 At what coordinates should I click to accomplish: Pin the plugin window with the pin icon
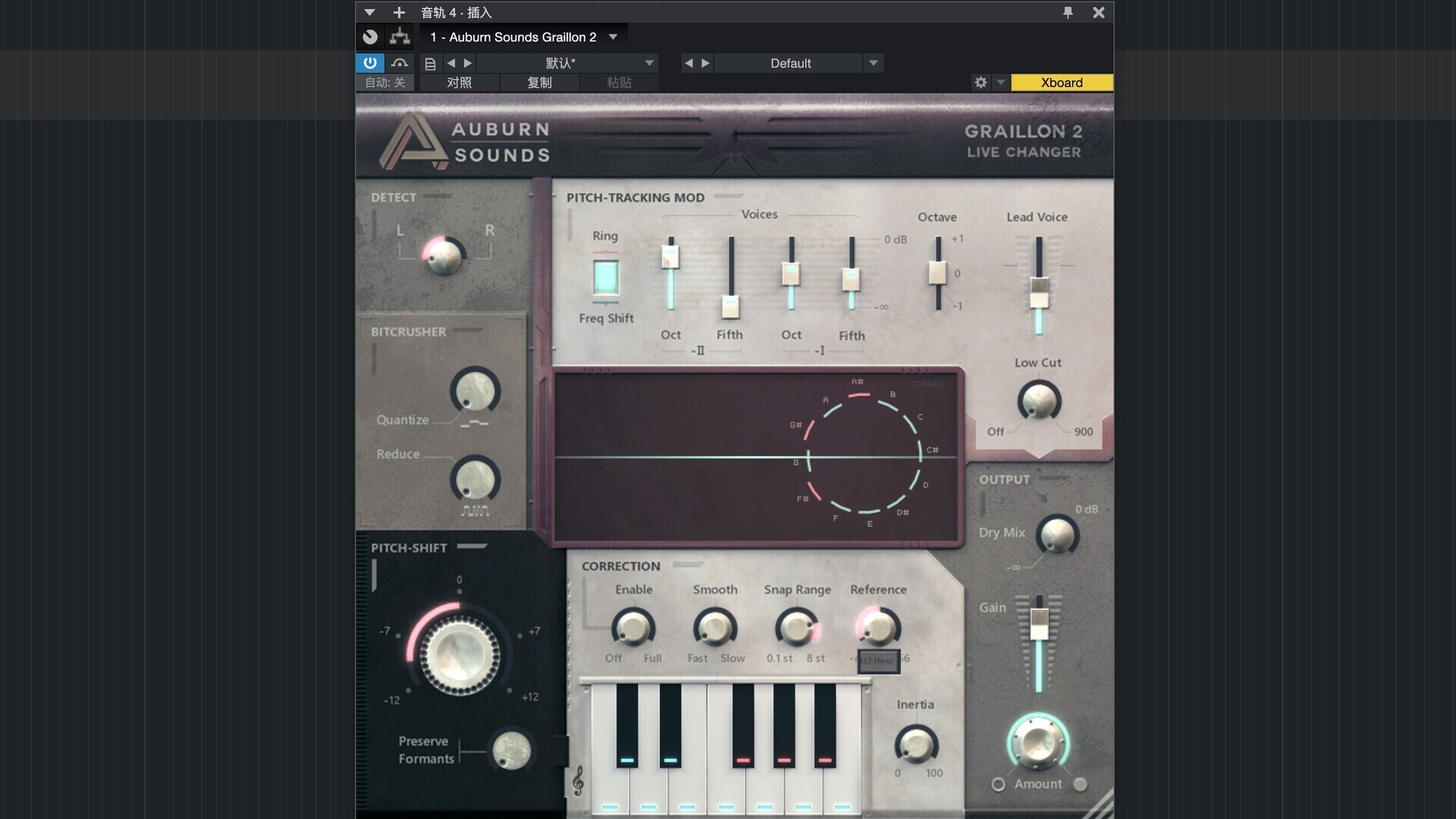click(1068, 12)
